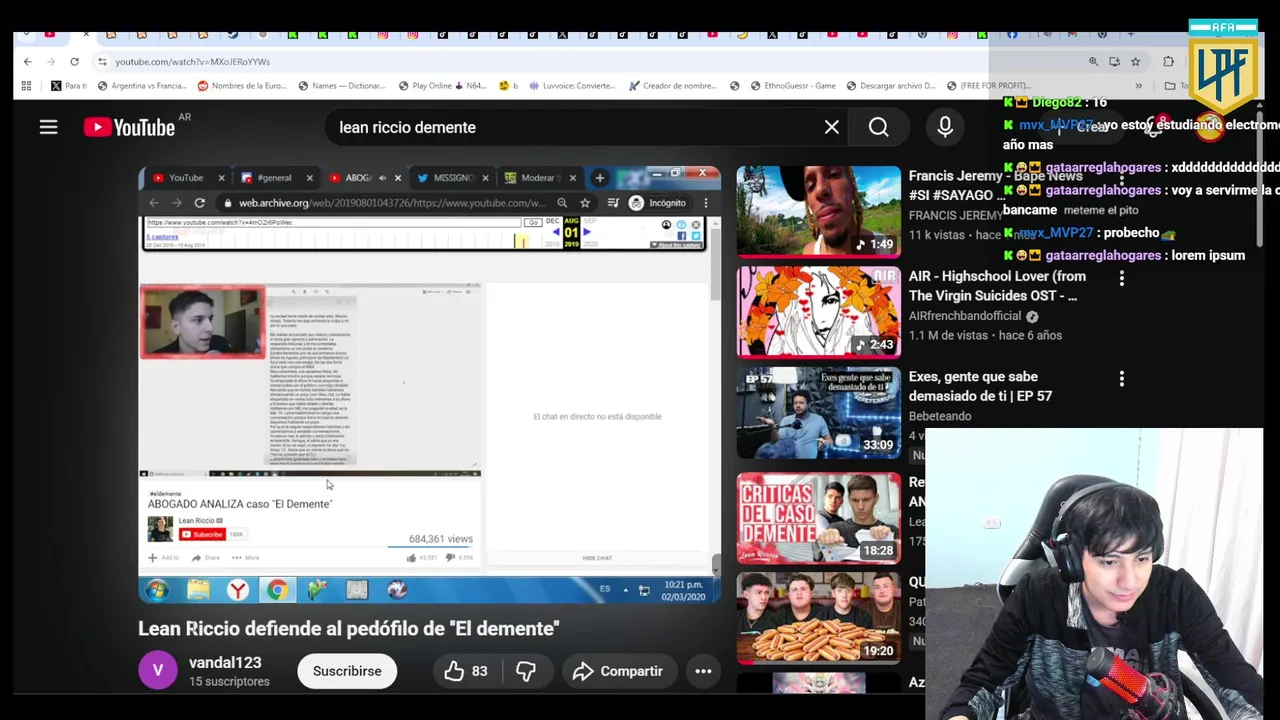Image resolution: width=1280 pixels, height=720 pixels.
Task: Open the AIR Highschool Lover 2:43 thumbnail
Action: click(x=818, y=312)
